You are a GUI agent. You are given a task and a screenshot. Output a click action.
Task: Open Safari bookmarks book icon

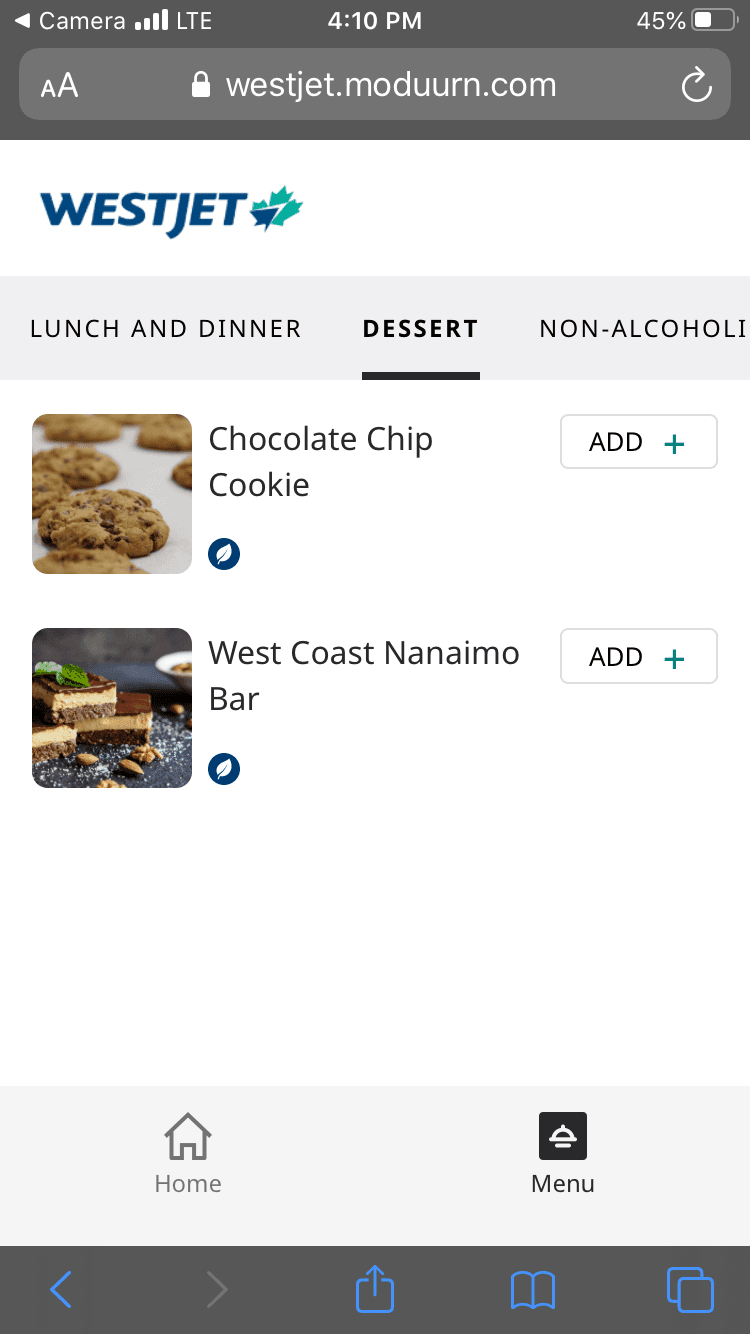tap(532, 1290)
